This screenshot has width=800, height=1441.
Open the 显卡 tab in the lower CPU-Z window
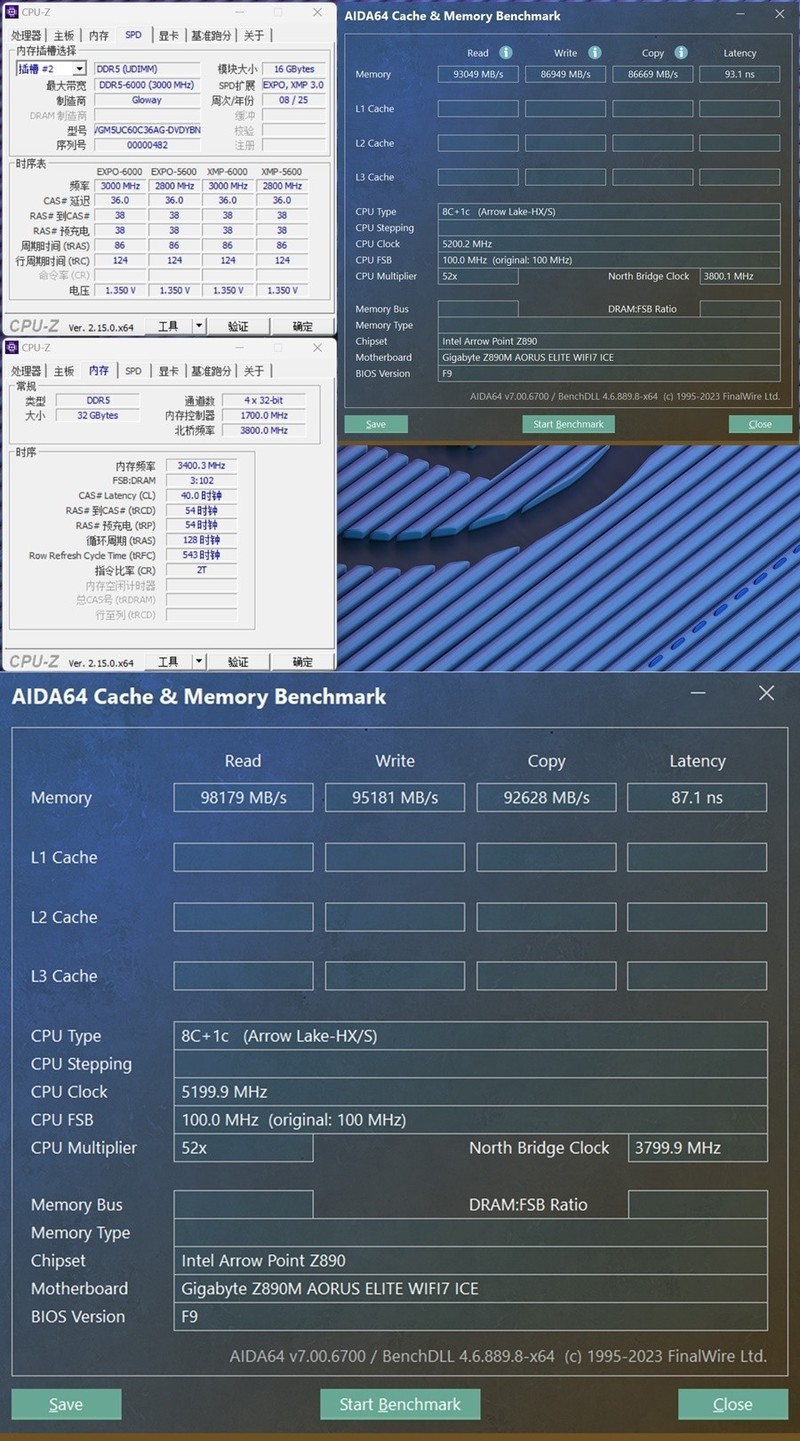(x=167, y=371)
